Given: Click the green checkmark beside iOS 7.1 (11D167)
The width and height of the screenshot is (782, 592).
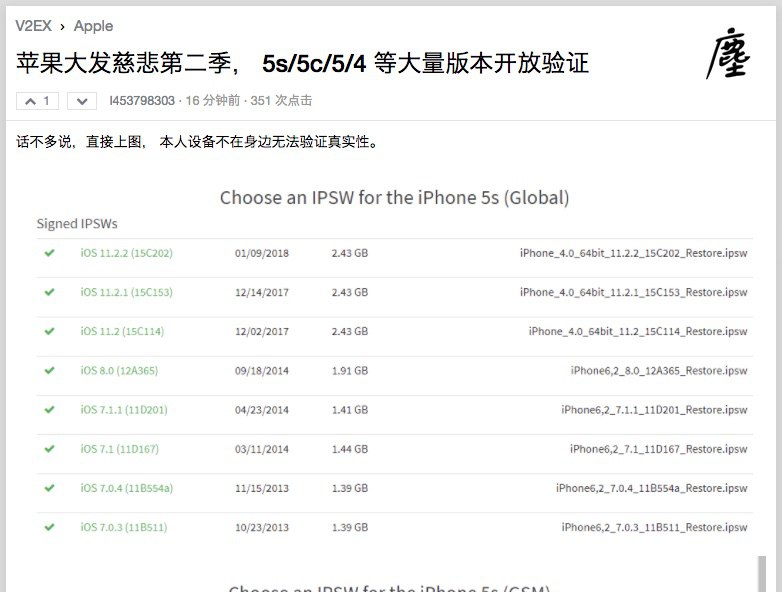Looking at the screenshot, I should click(49, 449).
